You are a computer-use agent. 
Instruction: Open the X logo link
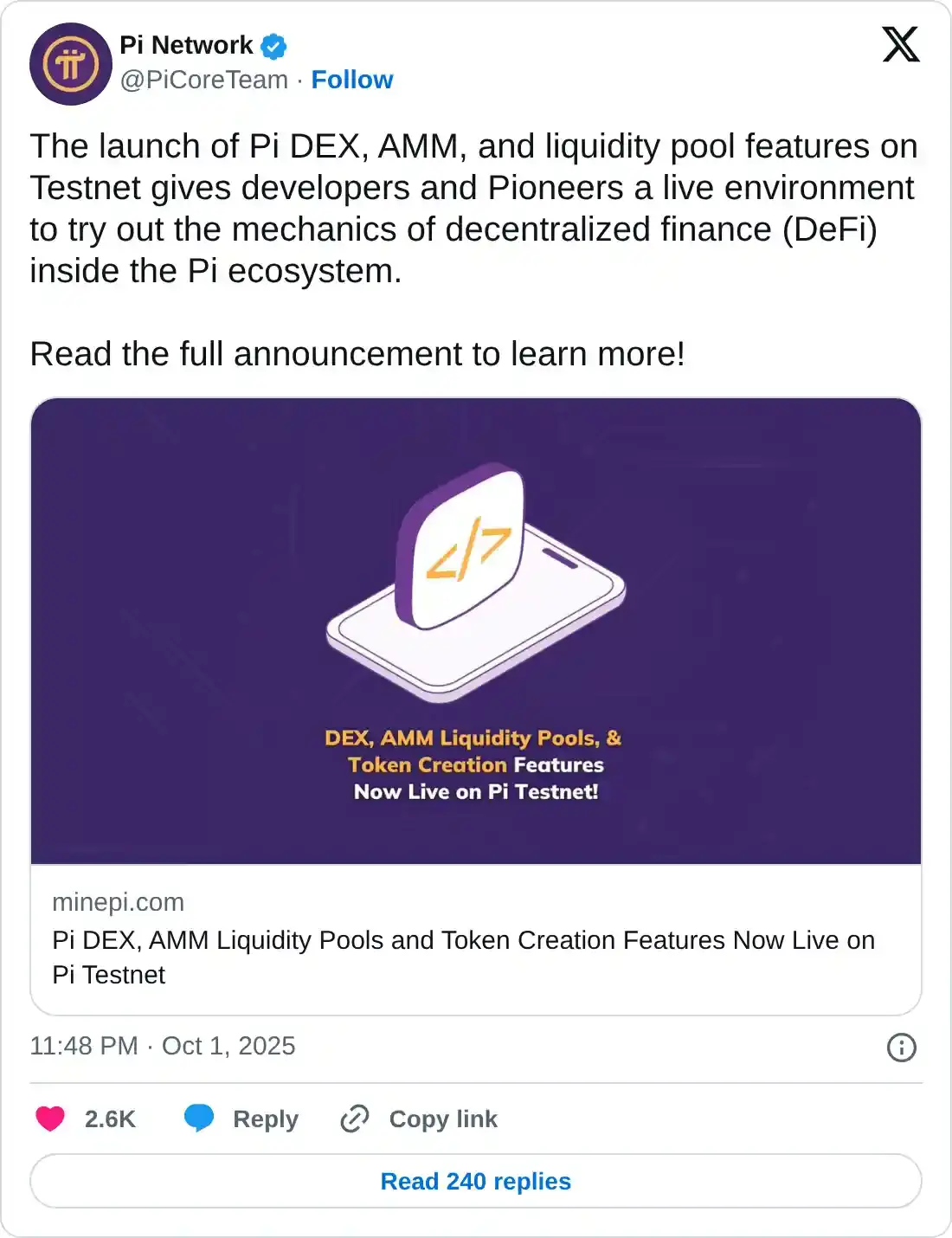[x=900, y=44]
